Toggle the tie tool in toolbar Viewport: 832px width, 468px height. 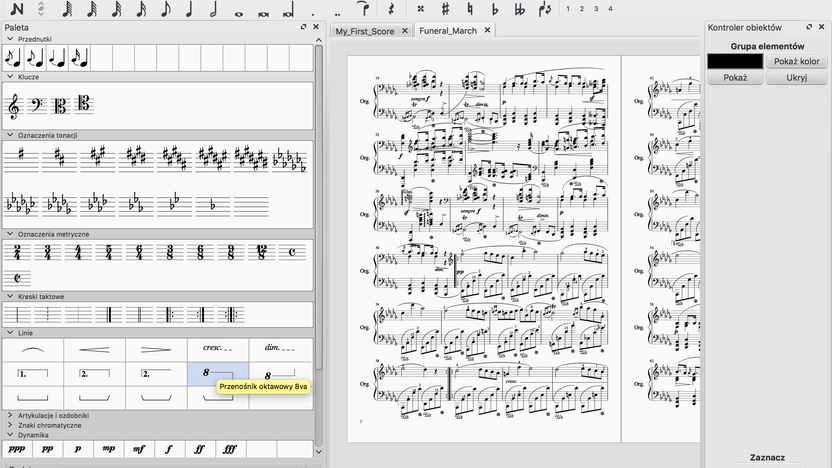[x=363, y=8]
